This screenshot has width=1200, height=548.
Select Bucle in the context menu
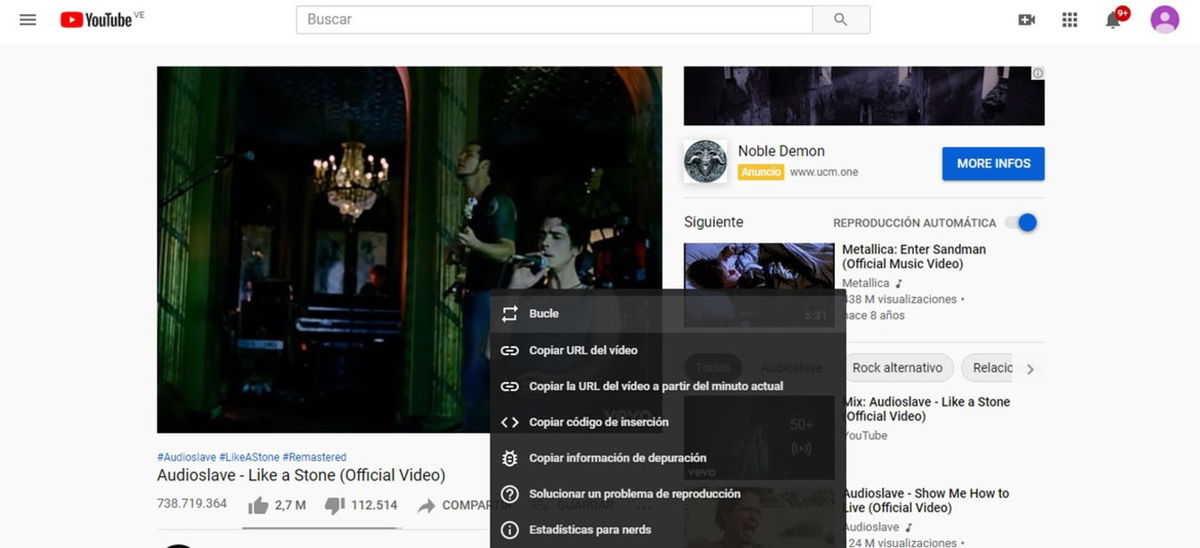(x=668, y=313)
